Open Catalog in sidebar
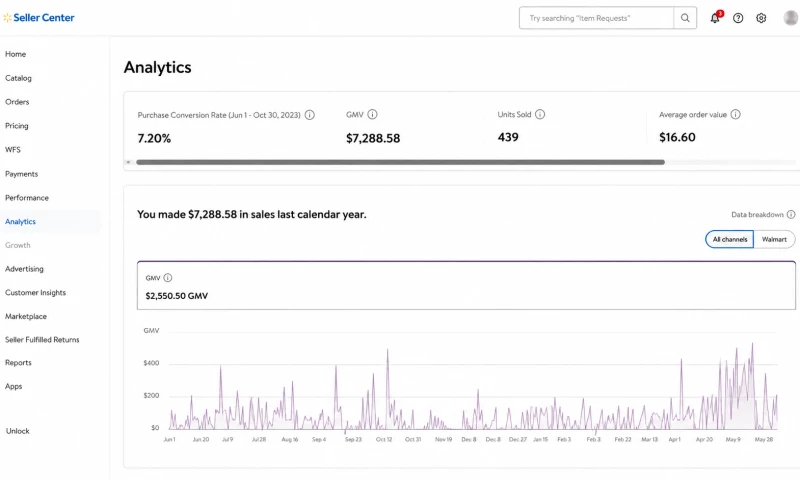 tap(18, 78)
